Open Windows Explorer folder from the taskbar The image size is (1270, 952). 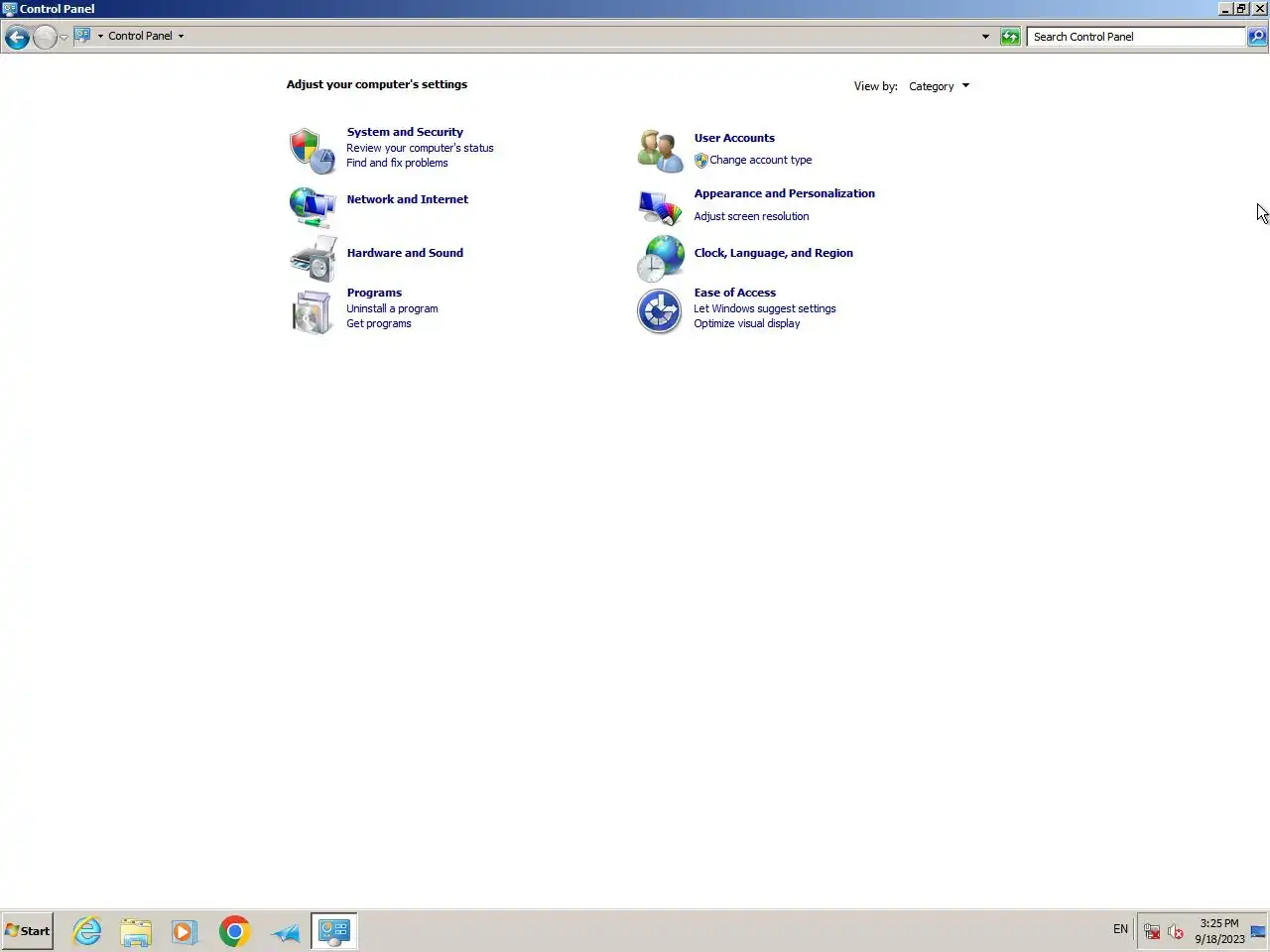pos(136,931)
